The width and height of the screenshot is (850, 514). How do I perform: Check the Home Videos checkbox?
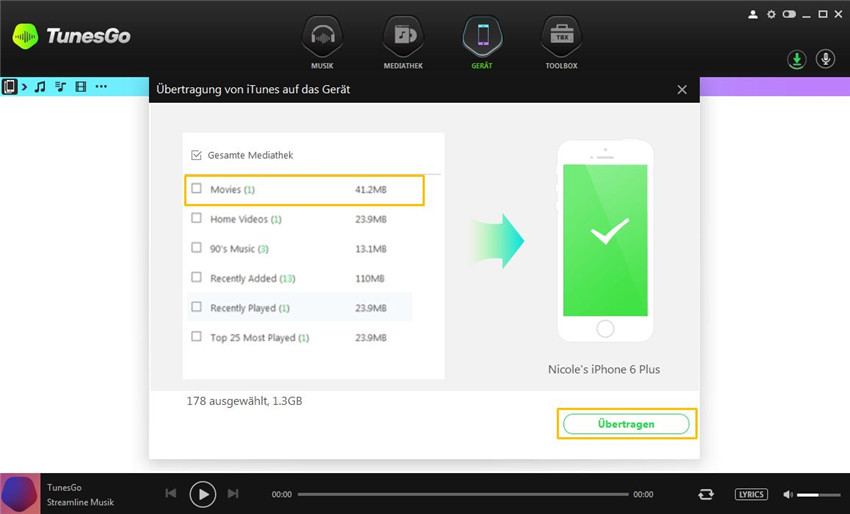point(196,218)
